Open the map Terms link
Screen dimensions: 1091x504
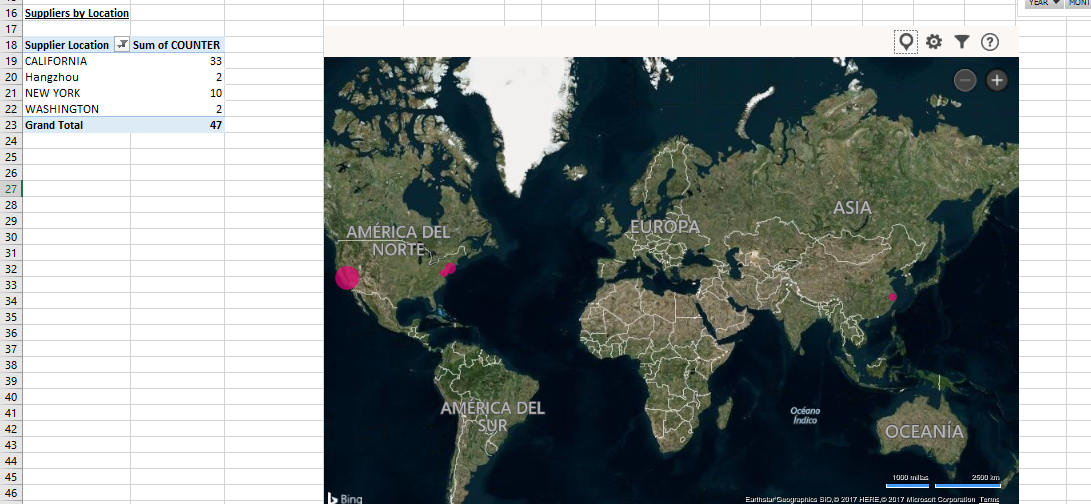click(989, 500)
